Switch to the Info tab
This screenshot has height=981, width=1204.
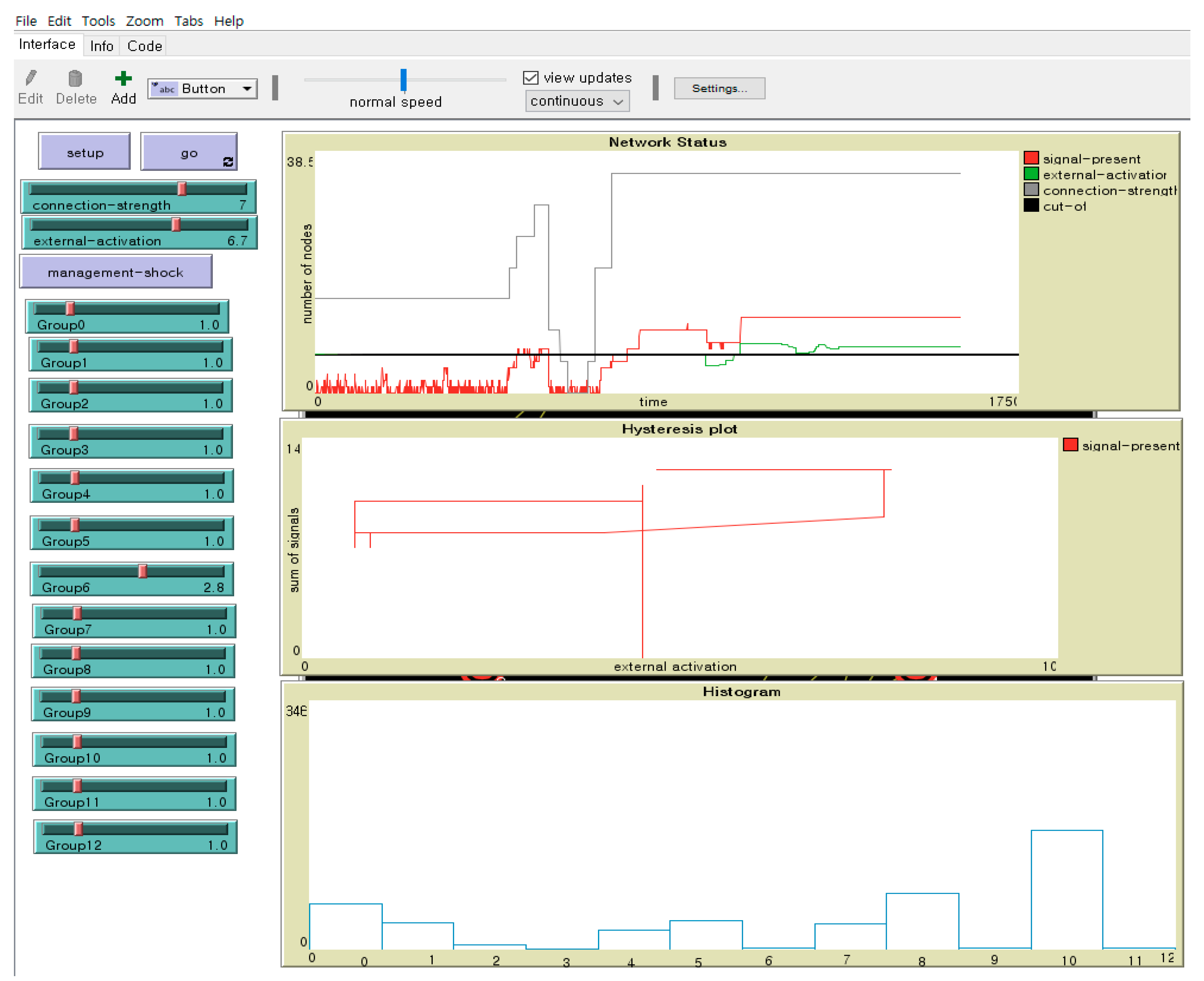click(x=101, y=46)
